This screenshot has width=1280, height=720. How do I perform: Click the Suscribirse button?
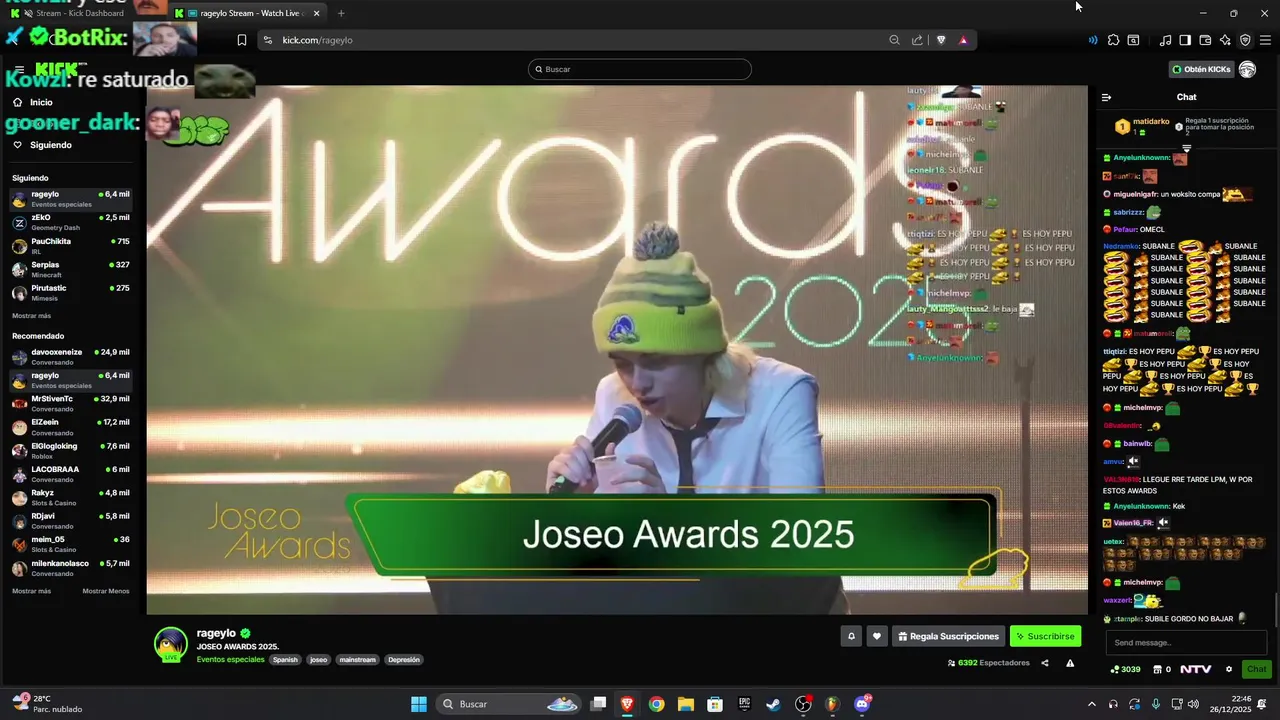(x=1045, y=636)
